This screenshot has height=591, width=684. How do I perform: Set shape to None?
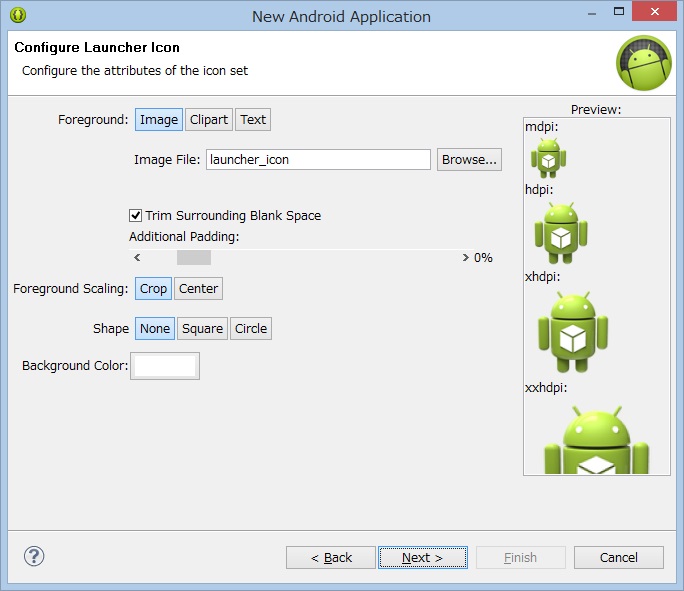point(154,328)
